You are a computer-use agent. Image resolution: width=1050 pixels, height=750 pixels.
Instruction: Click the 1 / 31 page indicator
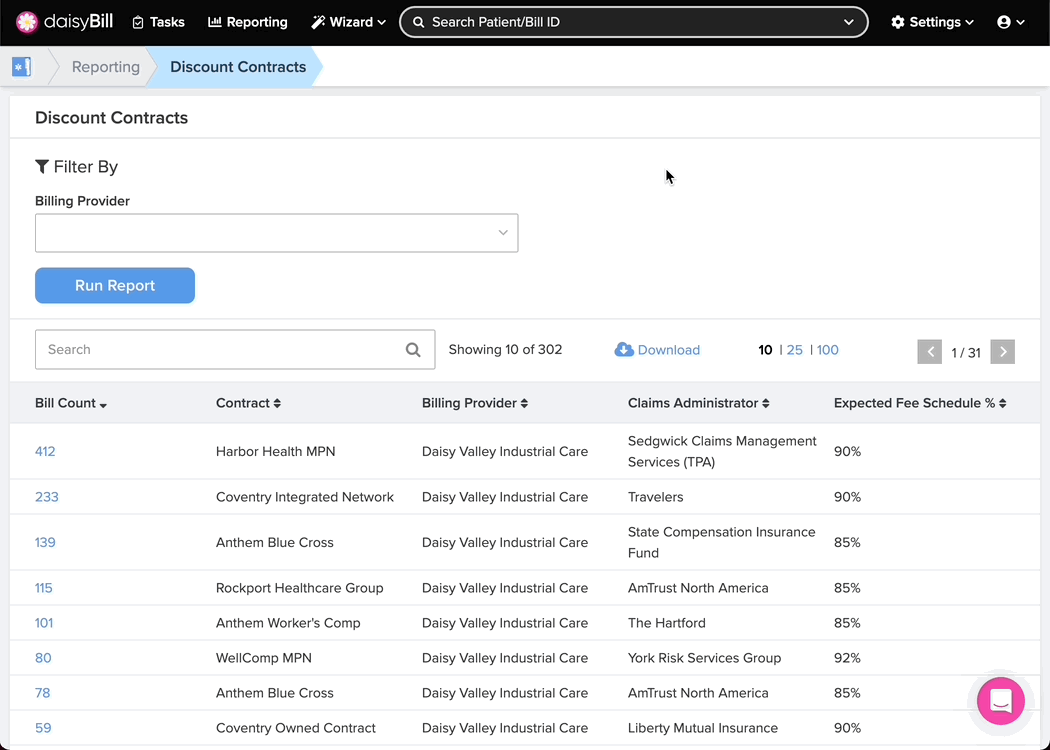pos(966,353)
